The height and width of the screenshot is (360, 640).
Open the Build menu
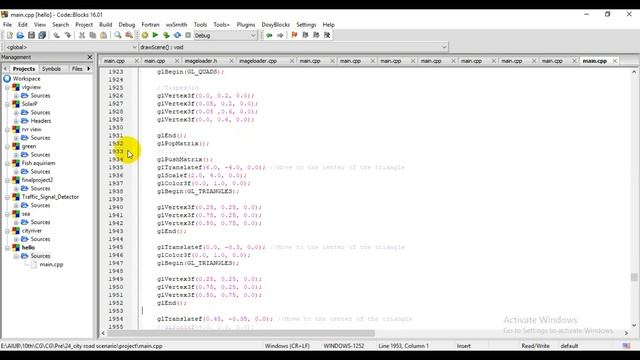(x=105, y=25)
